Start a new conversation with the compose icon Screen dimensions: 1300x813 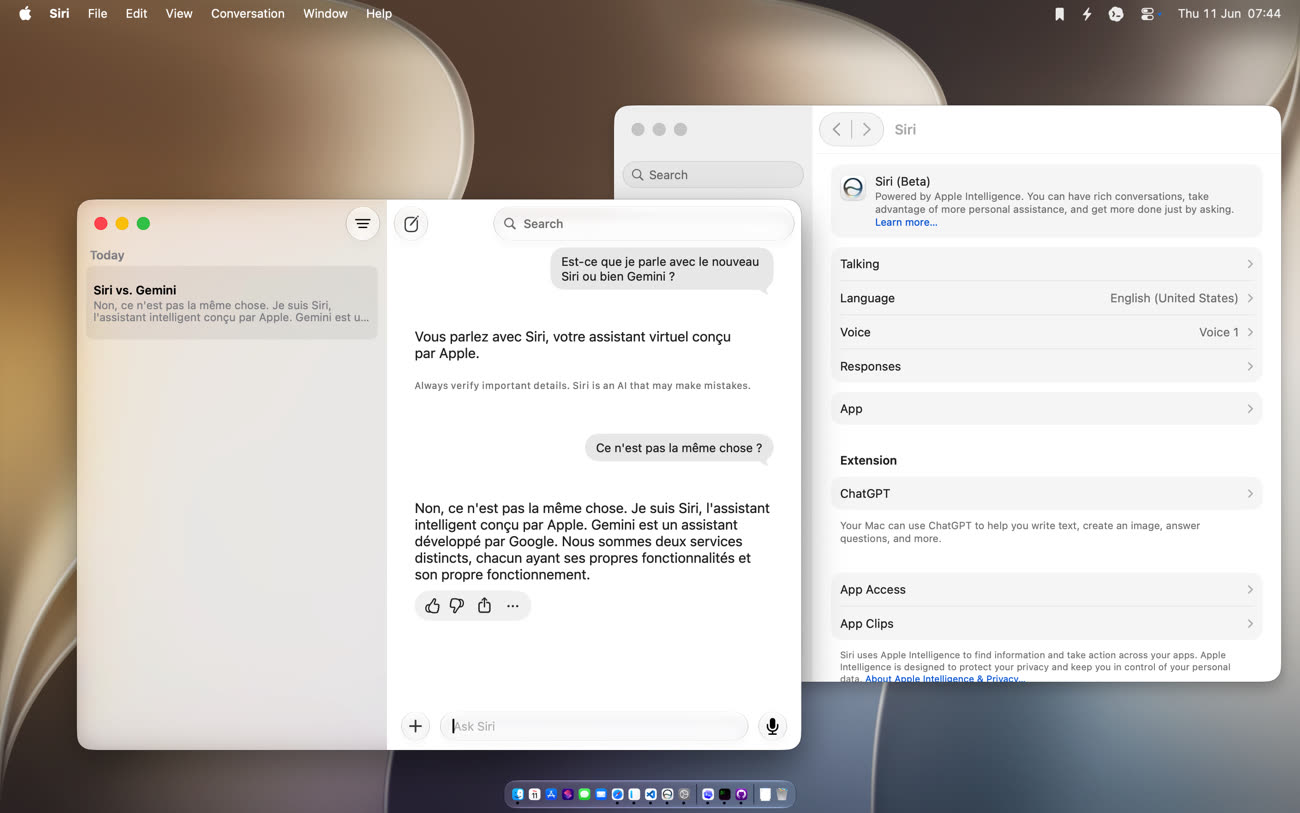(411, 224)
